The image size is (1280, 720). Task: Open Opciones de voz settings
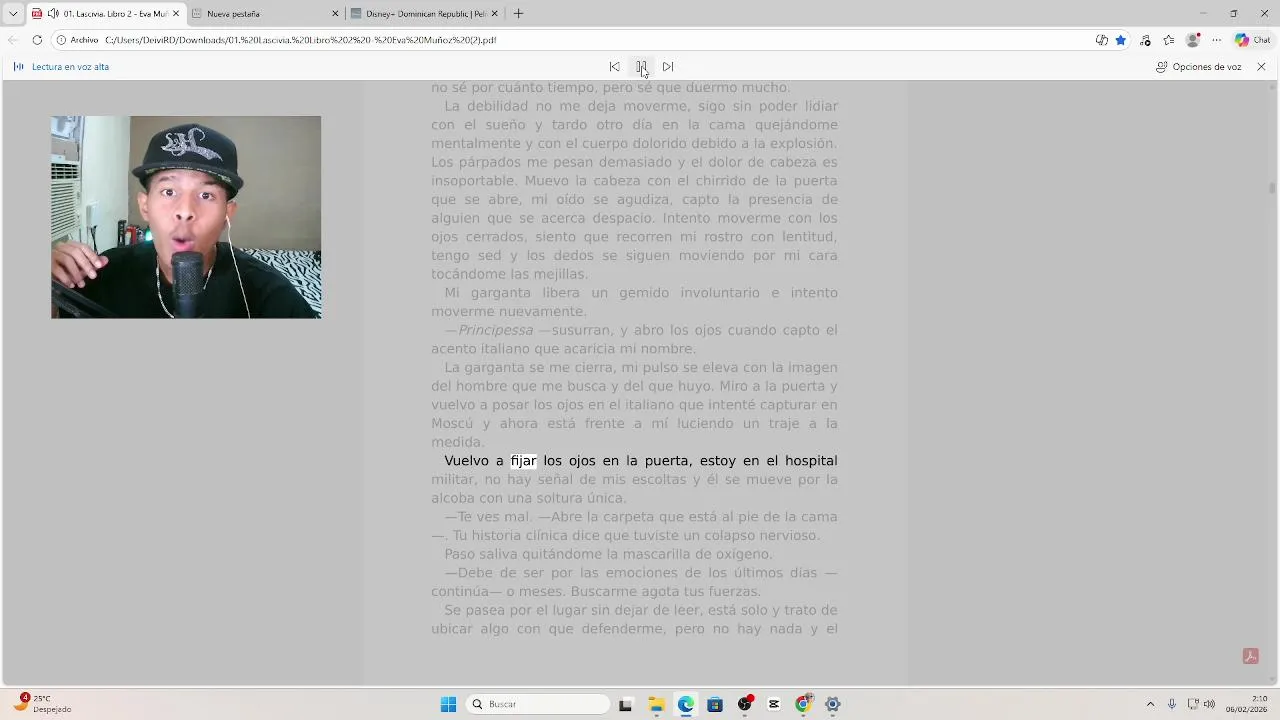[x=1198, y=67]
